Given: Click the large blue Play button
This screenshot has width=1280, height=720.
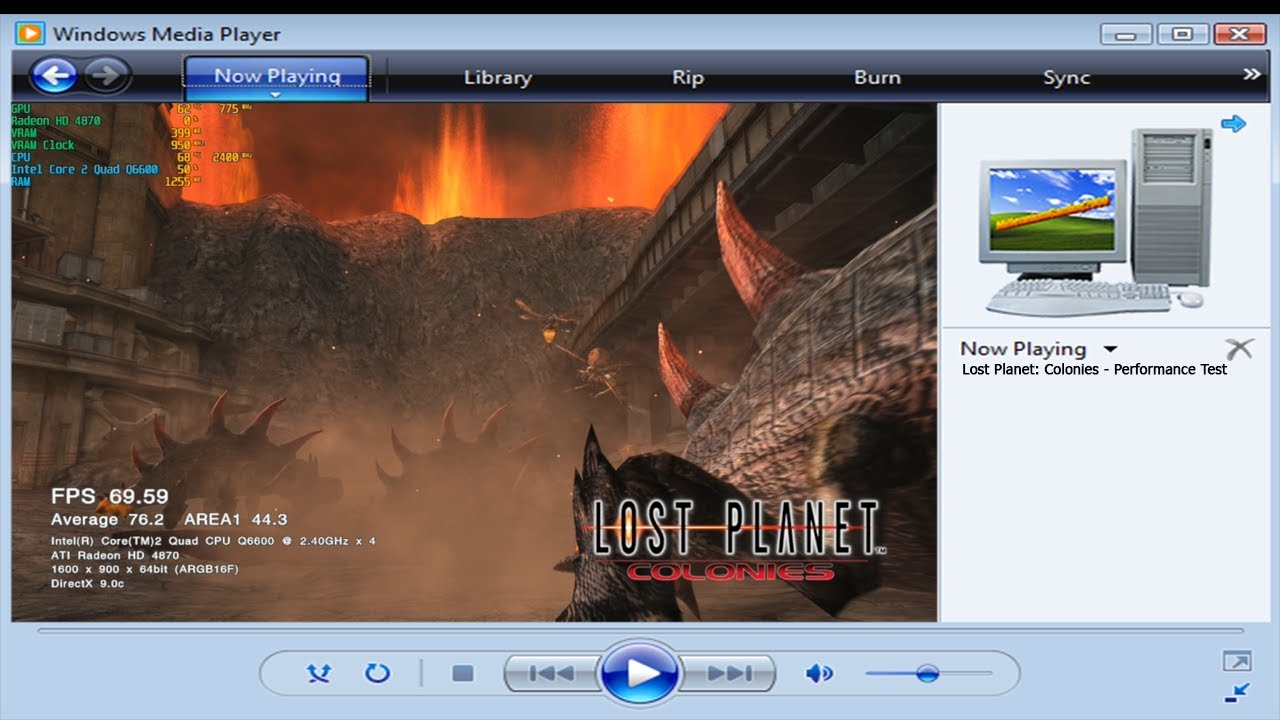Looking at the screenshot, I should pyautogui.click(x=640, y=673).
